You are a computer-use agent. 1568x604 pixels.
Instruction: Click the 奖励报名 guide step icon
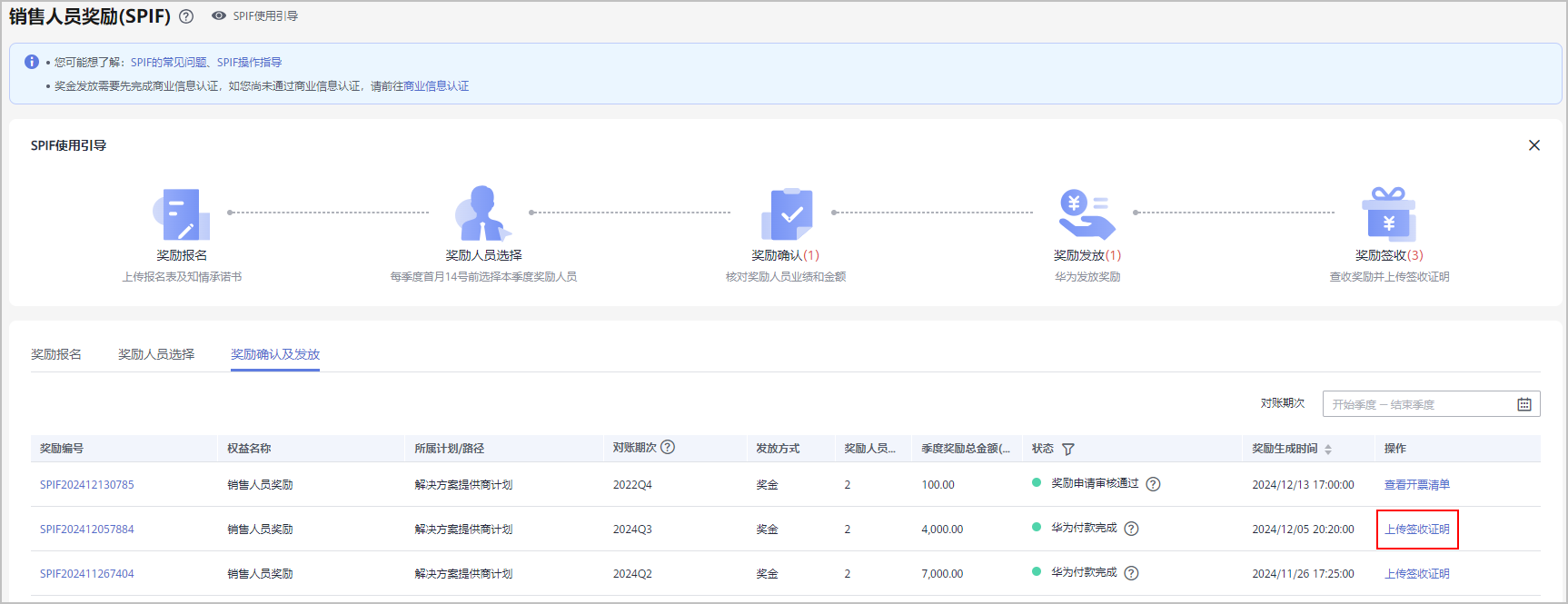(182, 214)
